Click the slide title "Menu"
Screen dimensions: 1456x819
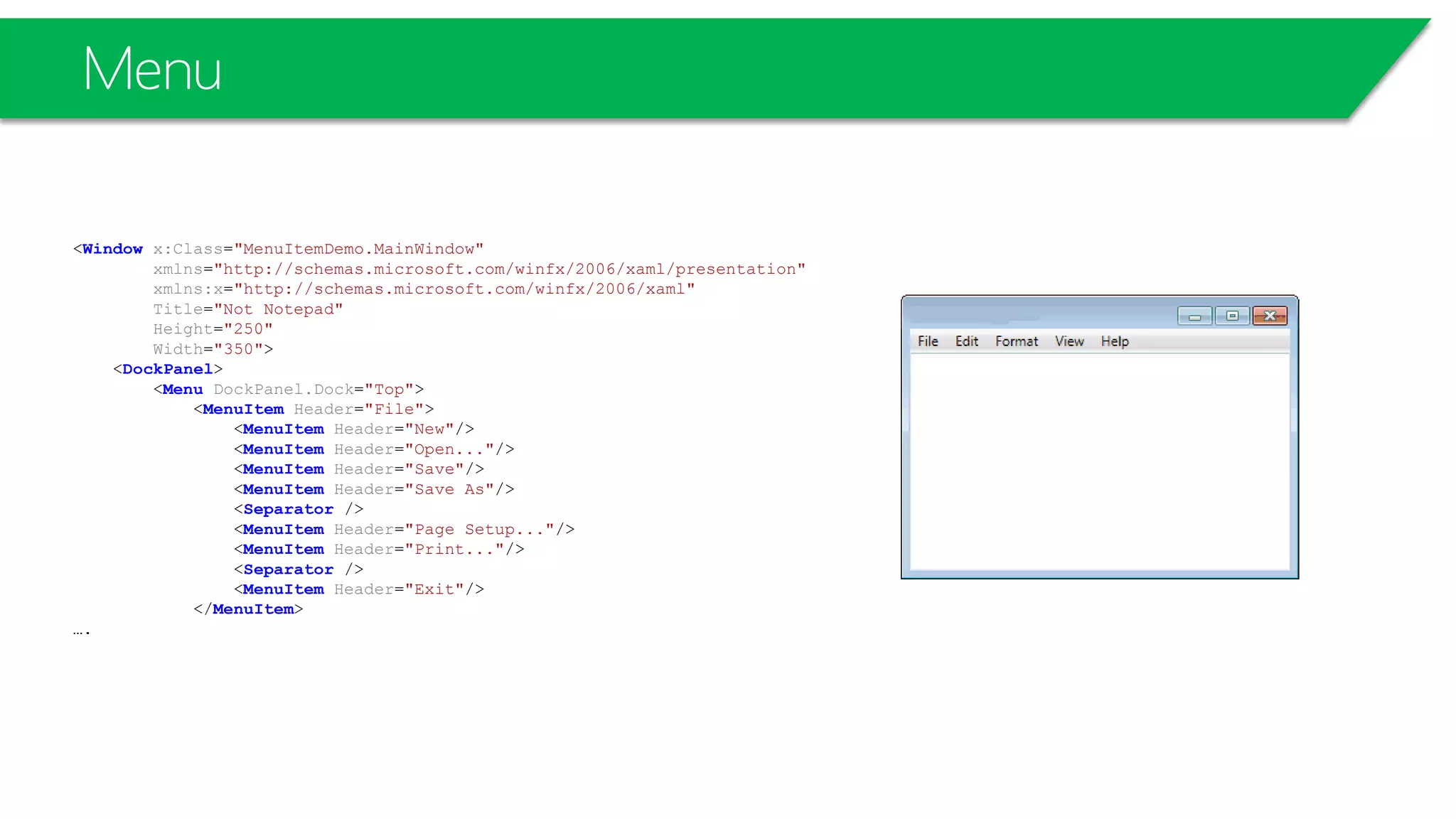click(x=152, y=68)
